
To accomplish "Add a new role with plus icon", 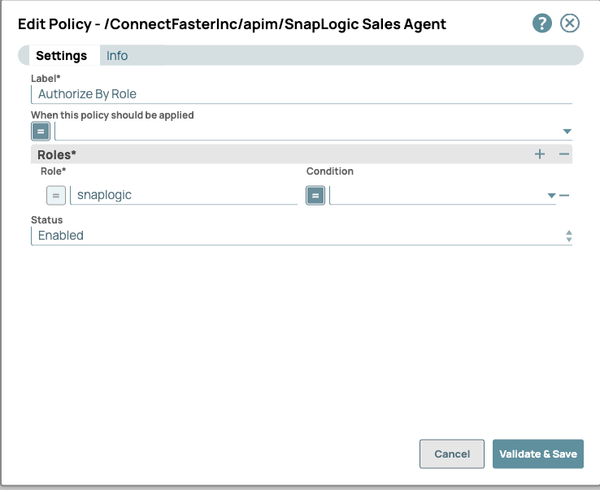I will pos(540,154).
